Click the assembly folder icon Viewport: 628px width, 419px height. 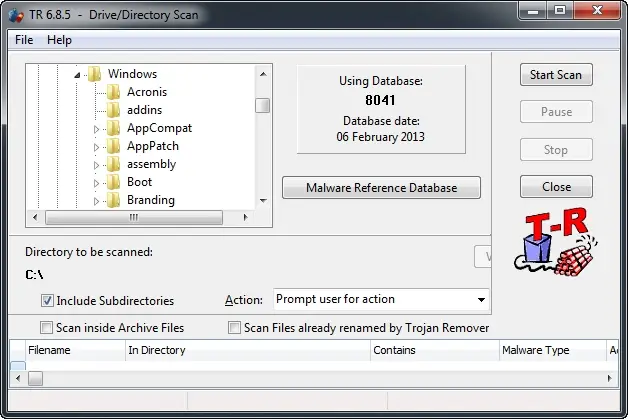[114, 164]
